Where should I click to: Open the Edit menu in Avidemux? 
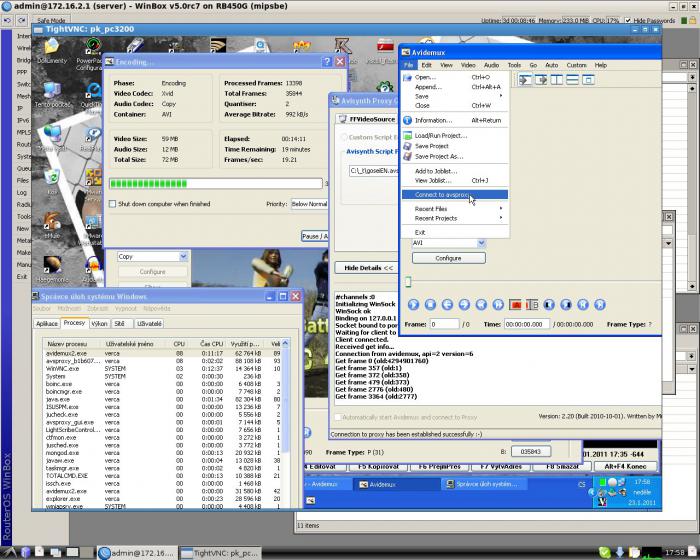pos(427,65)
